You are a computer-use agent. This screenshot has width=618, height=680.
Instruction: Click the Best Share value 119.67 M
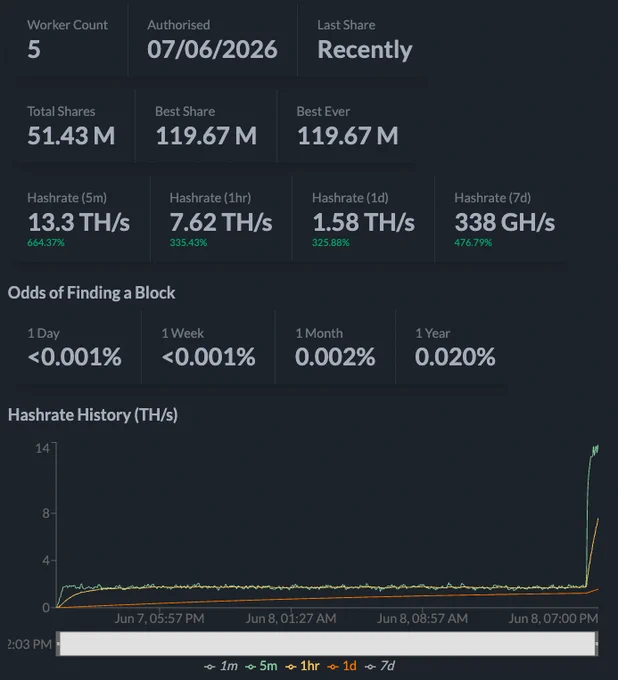click(x=206, y=136)
